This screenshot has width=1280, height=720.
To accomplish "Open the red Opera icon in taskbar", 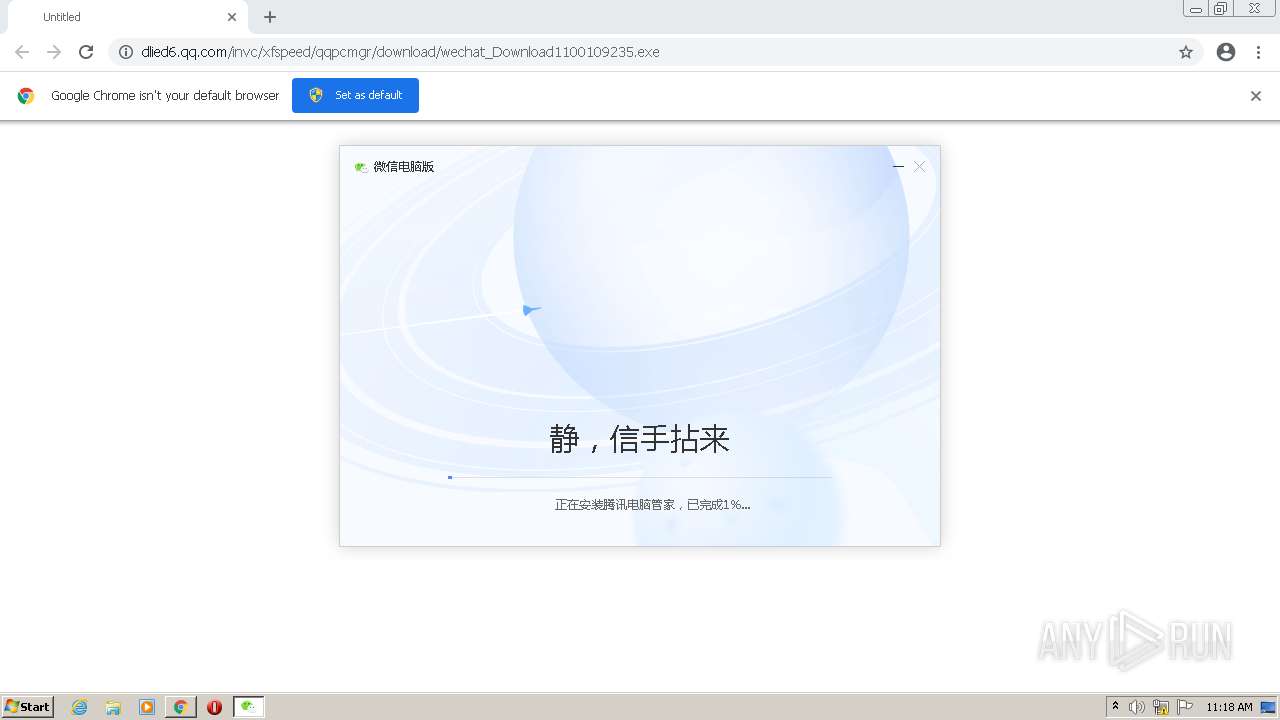I will 214,707.
